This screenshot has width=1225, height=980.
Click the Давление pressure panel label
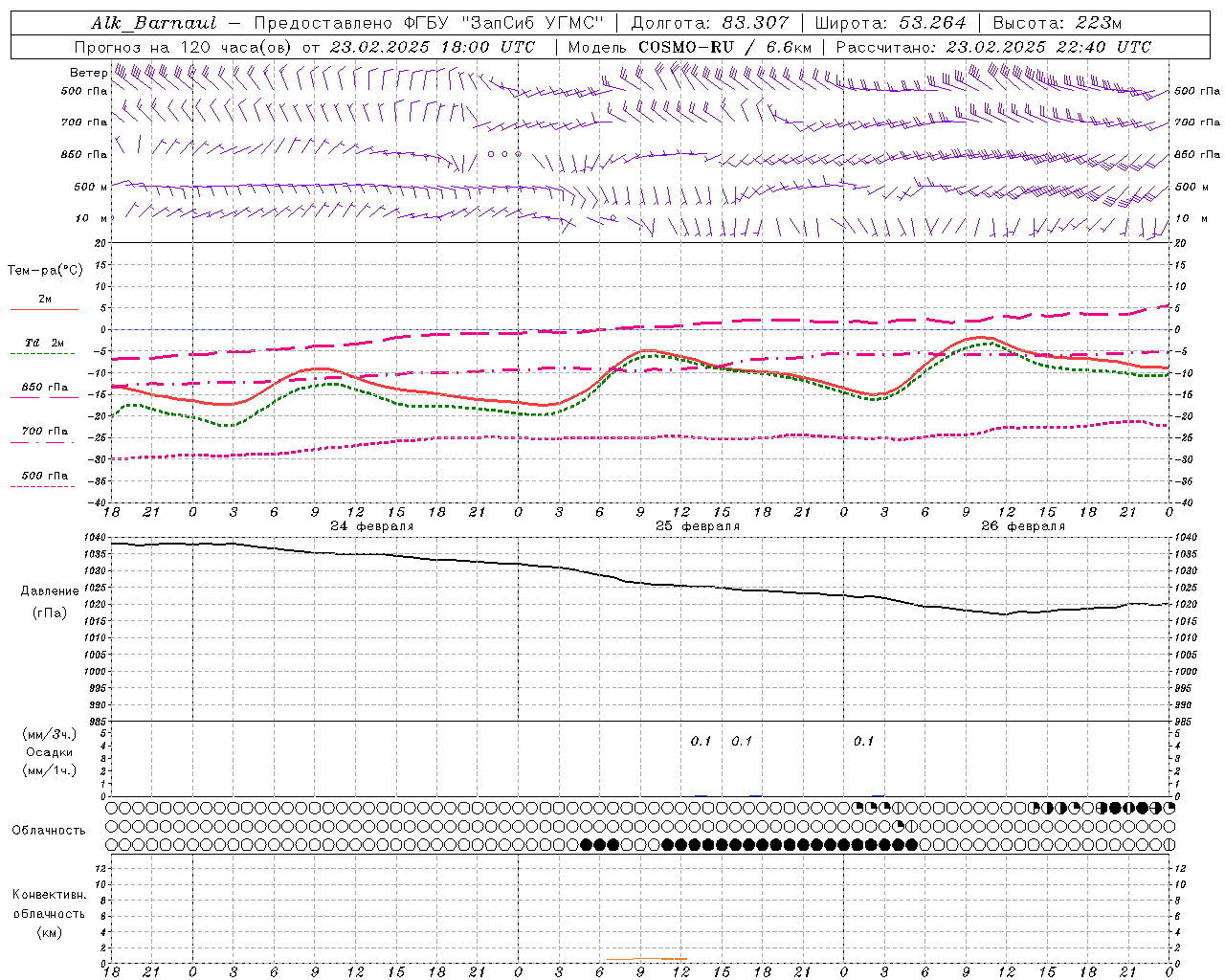(50, 591)
